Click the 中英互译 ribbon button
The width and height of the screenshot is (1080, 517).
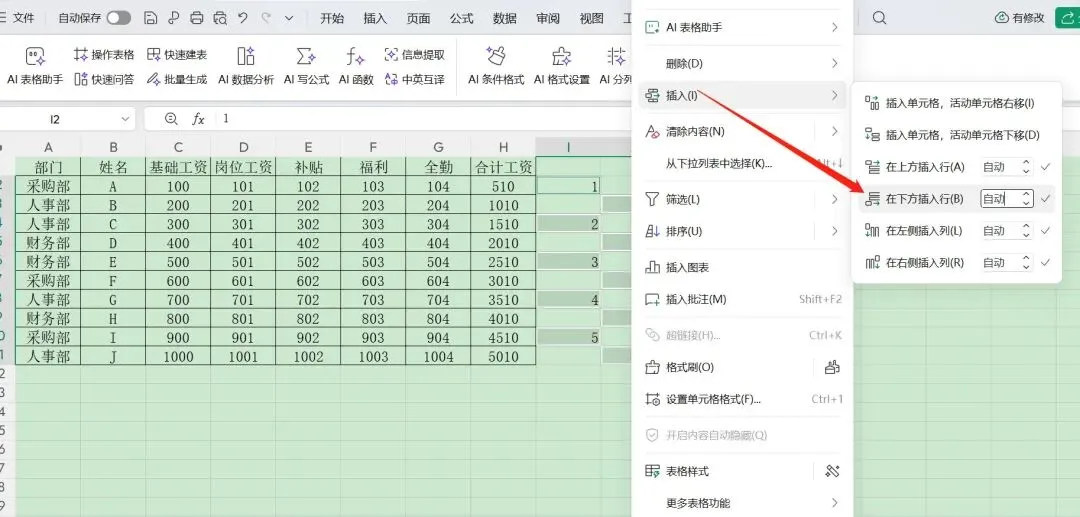pos(415,79)
